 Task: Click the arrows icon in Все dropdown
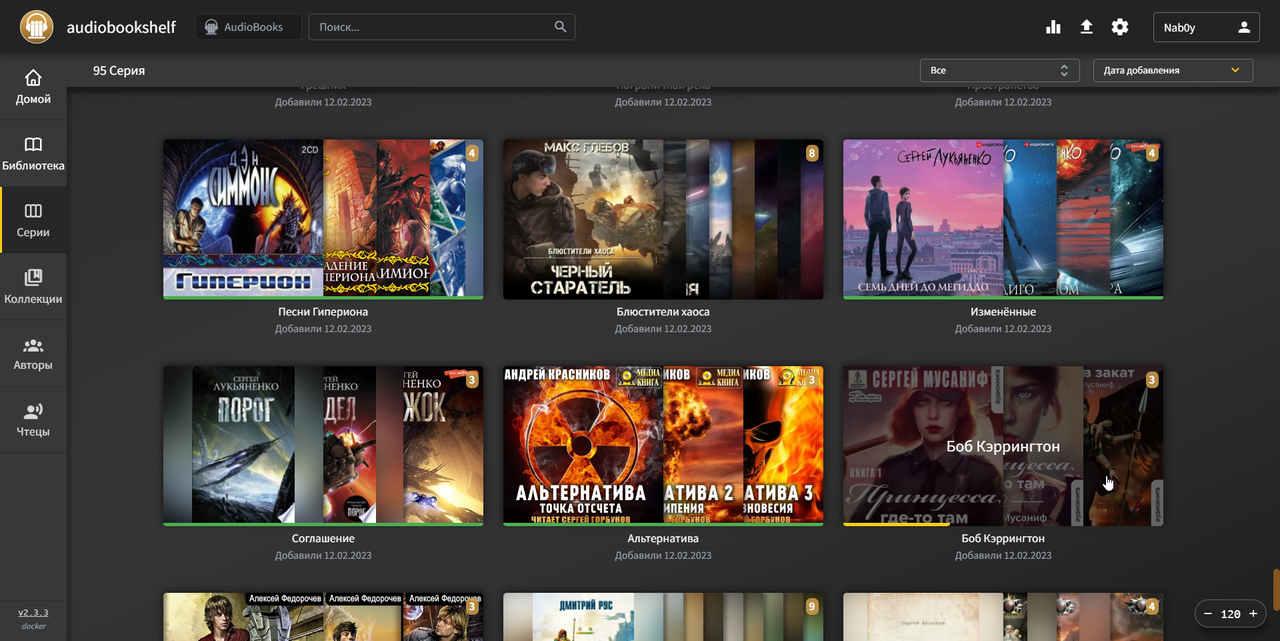[1065, 70]
